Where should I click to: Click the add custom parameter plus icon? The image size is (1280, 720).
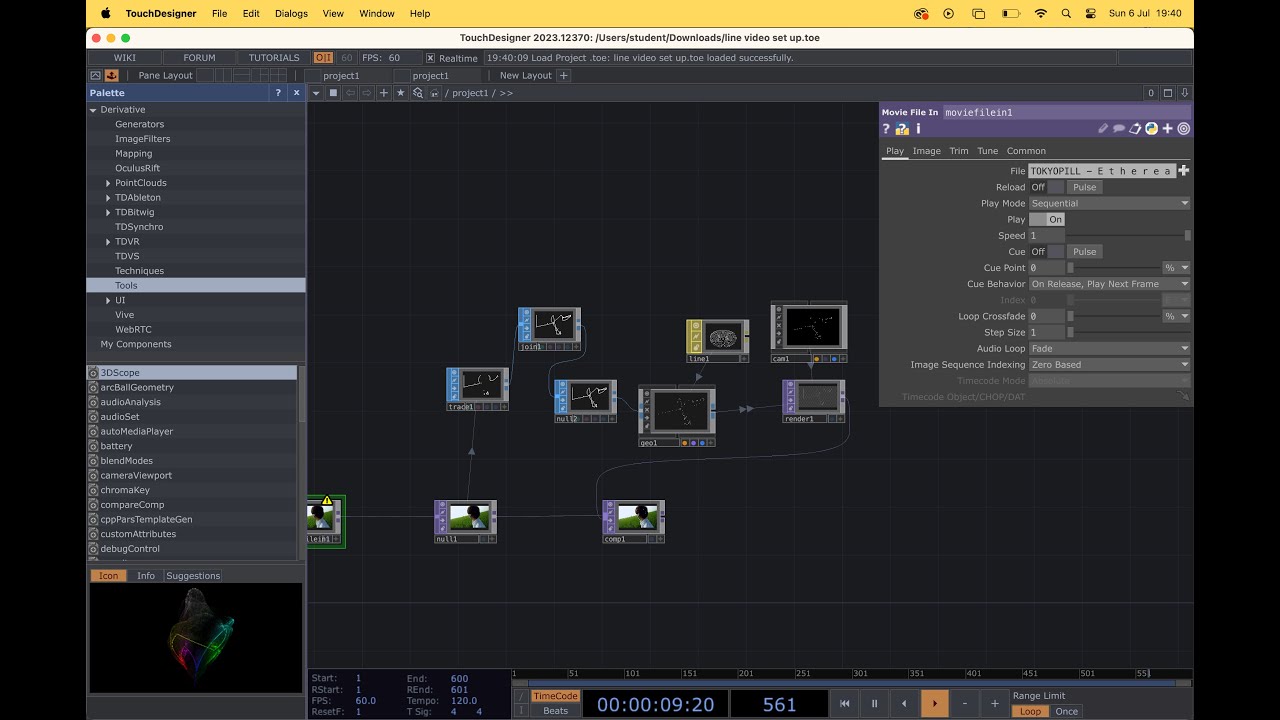tap(1168, 129)
